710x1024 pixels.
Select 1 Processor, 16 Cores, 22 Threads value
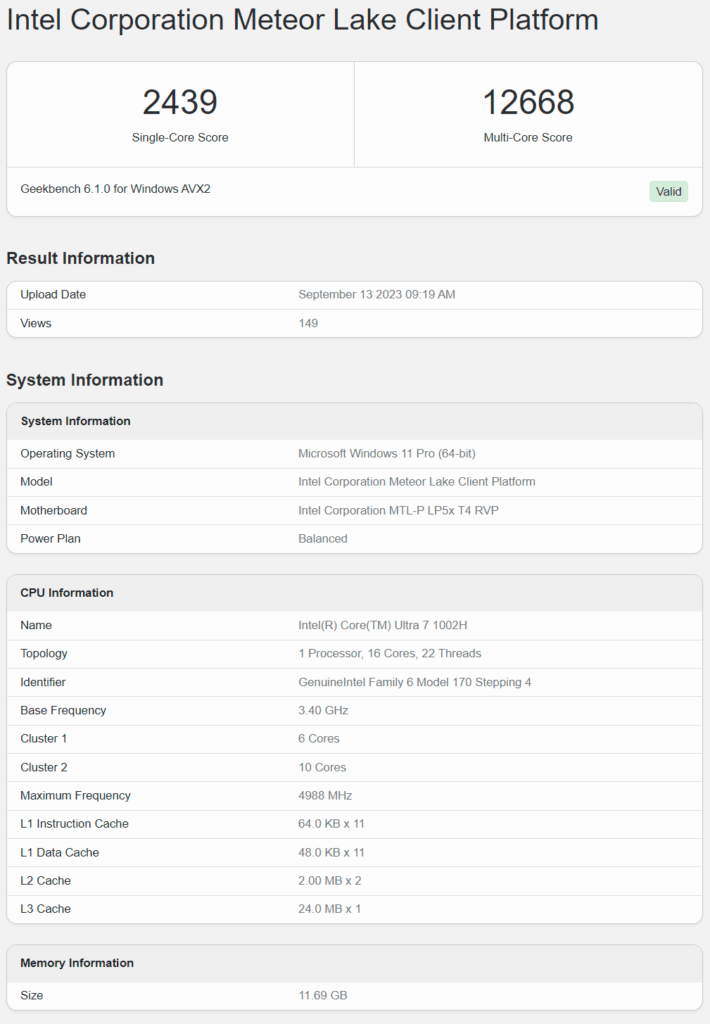390,654
